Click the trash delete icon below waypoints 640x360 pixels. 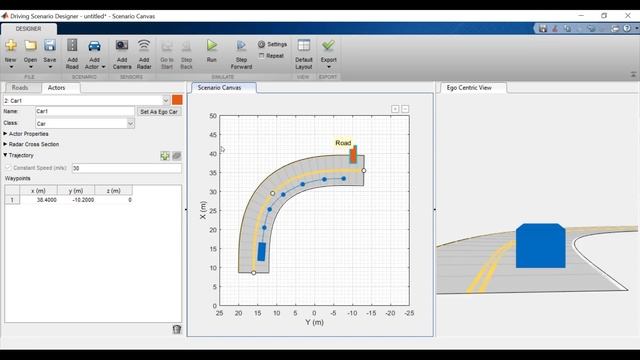(x=177, y=329)
